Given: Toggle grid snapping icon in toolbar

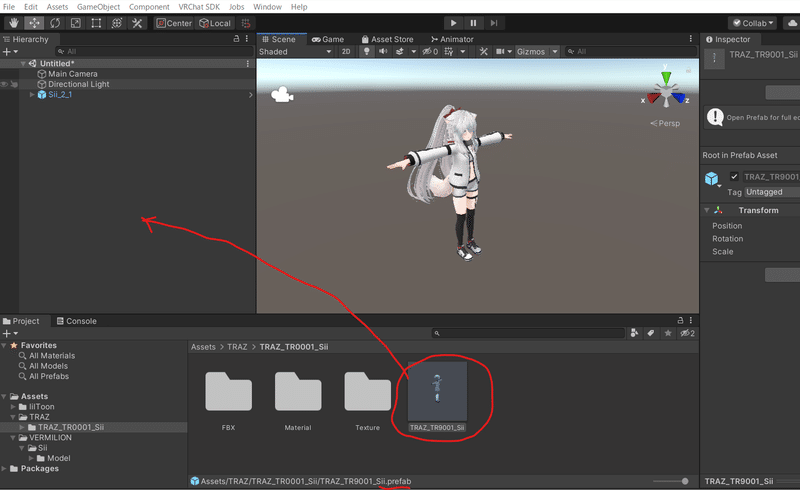Looking at the screenshot, I should pyautogui.click(x=246, y=23).
